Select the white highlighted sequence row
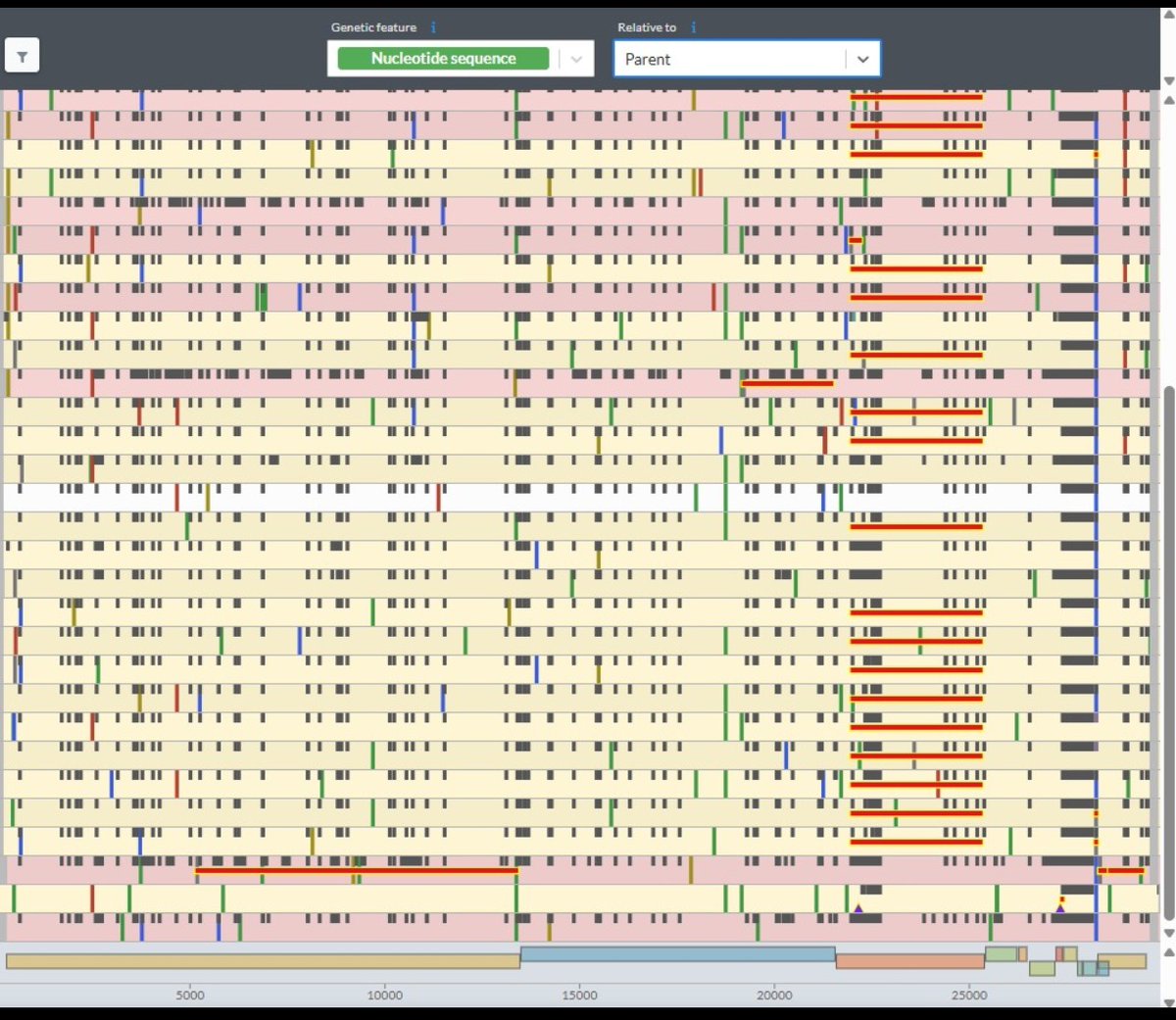This screenshot has width=1176, height=1020. tap(576, 498)
